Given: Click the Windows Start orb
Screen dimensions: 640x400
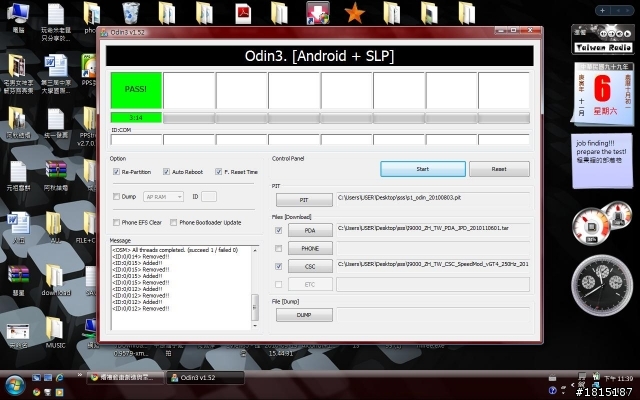Looking at the screenshot, I should (15, 385).
